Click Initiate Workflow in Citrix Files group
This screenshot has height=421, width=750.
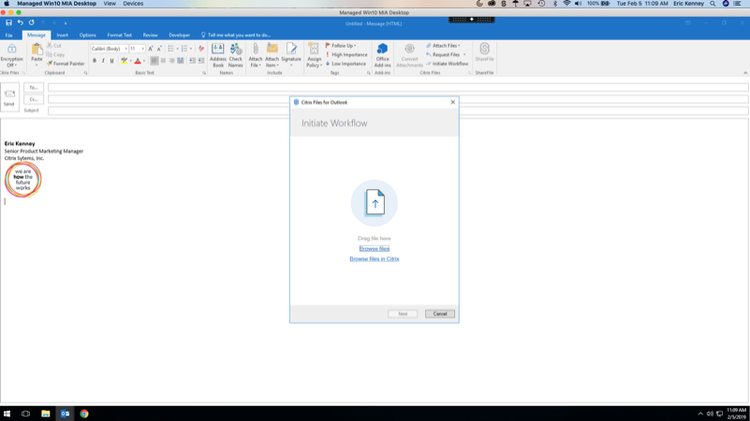[x=447, y=63]
